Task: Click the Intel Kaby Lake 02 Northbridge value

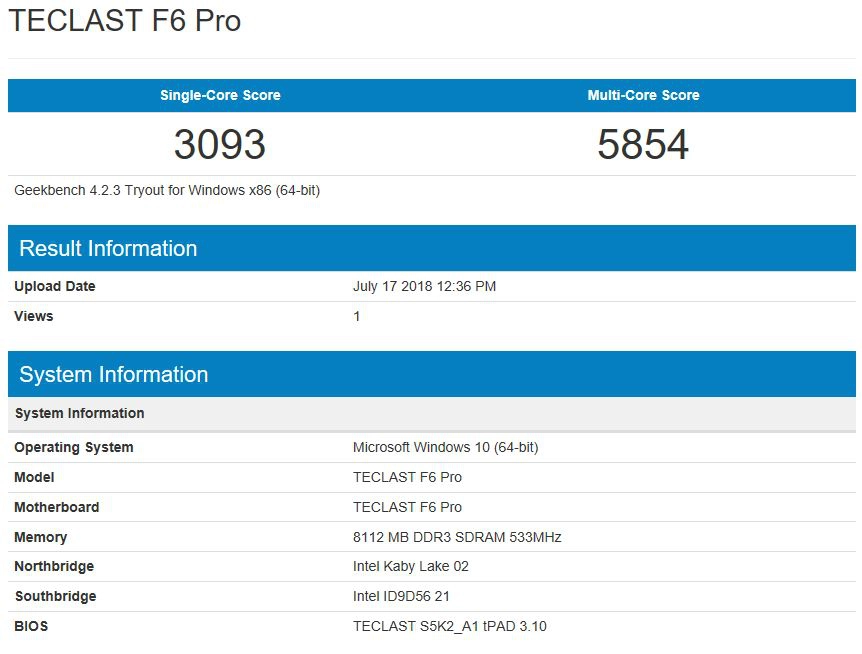Action: point(411,567)
